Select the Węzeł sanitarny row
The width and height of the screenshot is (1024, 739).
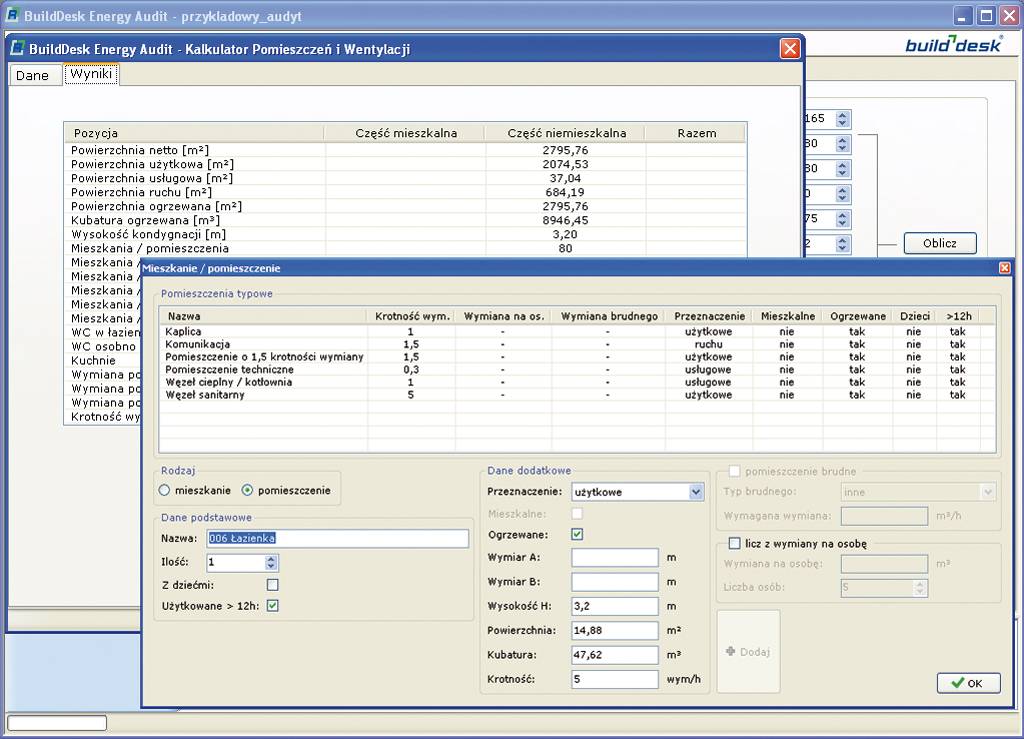577,395
